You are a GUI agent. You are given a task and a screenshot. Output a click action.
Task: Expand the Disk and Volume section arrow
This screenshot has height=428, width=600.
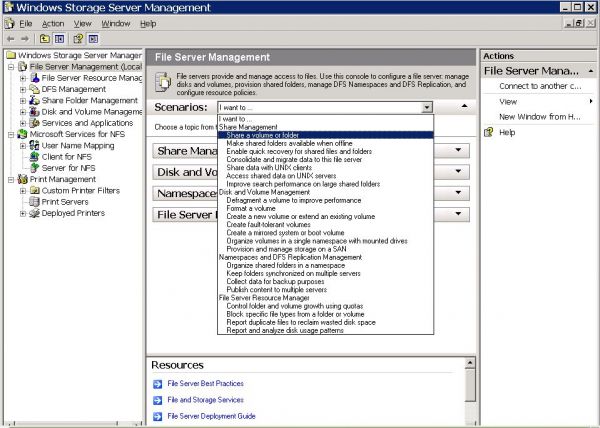(458, 171)
